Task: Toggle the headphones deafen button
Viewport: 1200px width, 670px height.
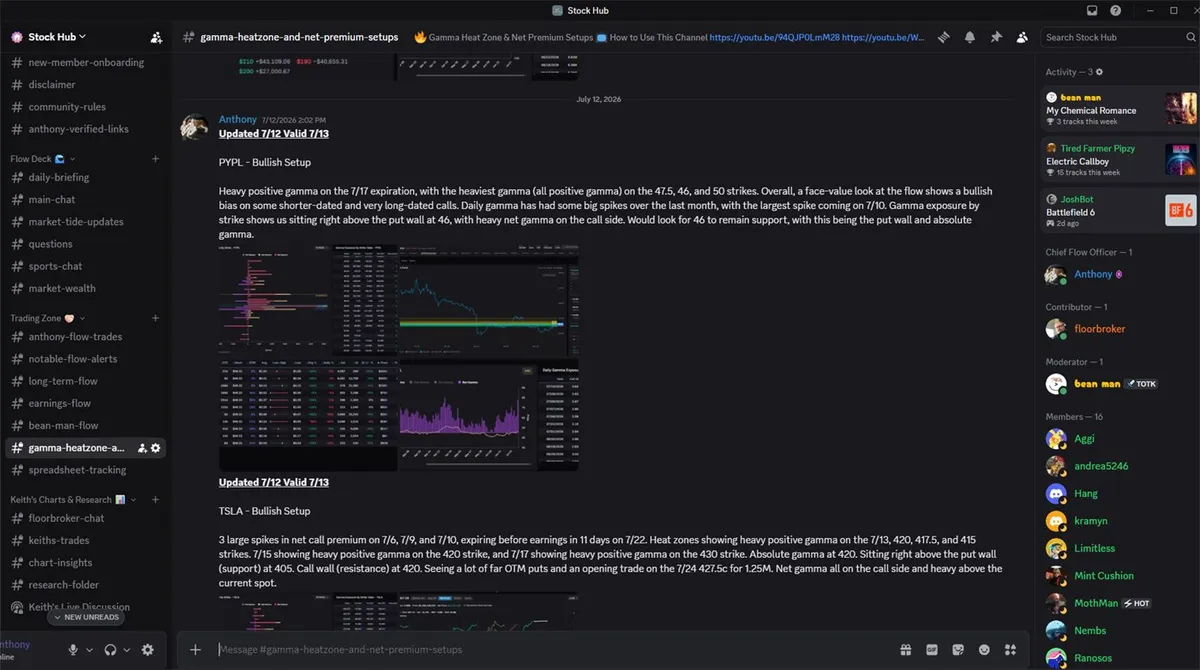Action: (110, 649)
